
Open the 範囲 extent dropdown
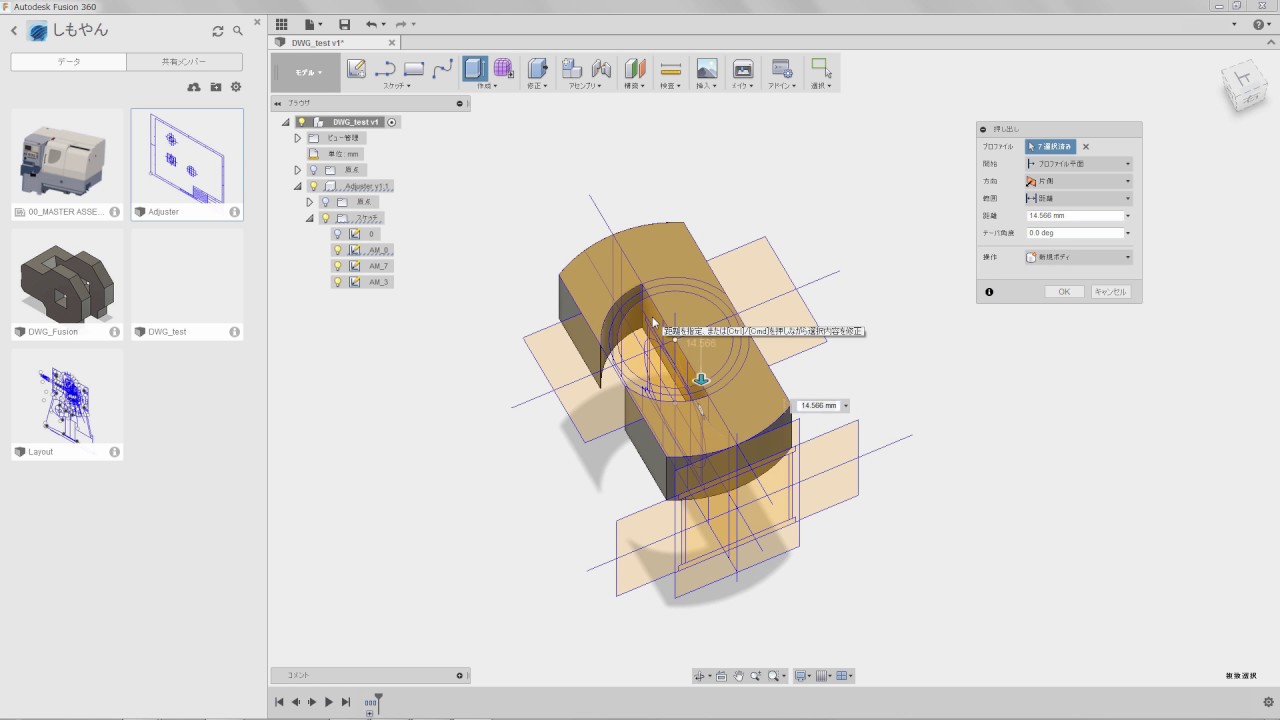pyautogui.click(x=1078, y=198)
